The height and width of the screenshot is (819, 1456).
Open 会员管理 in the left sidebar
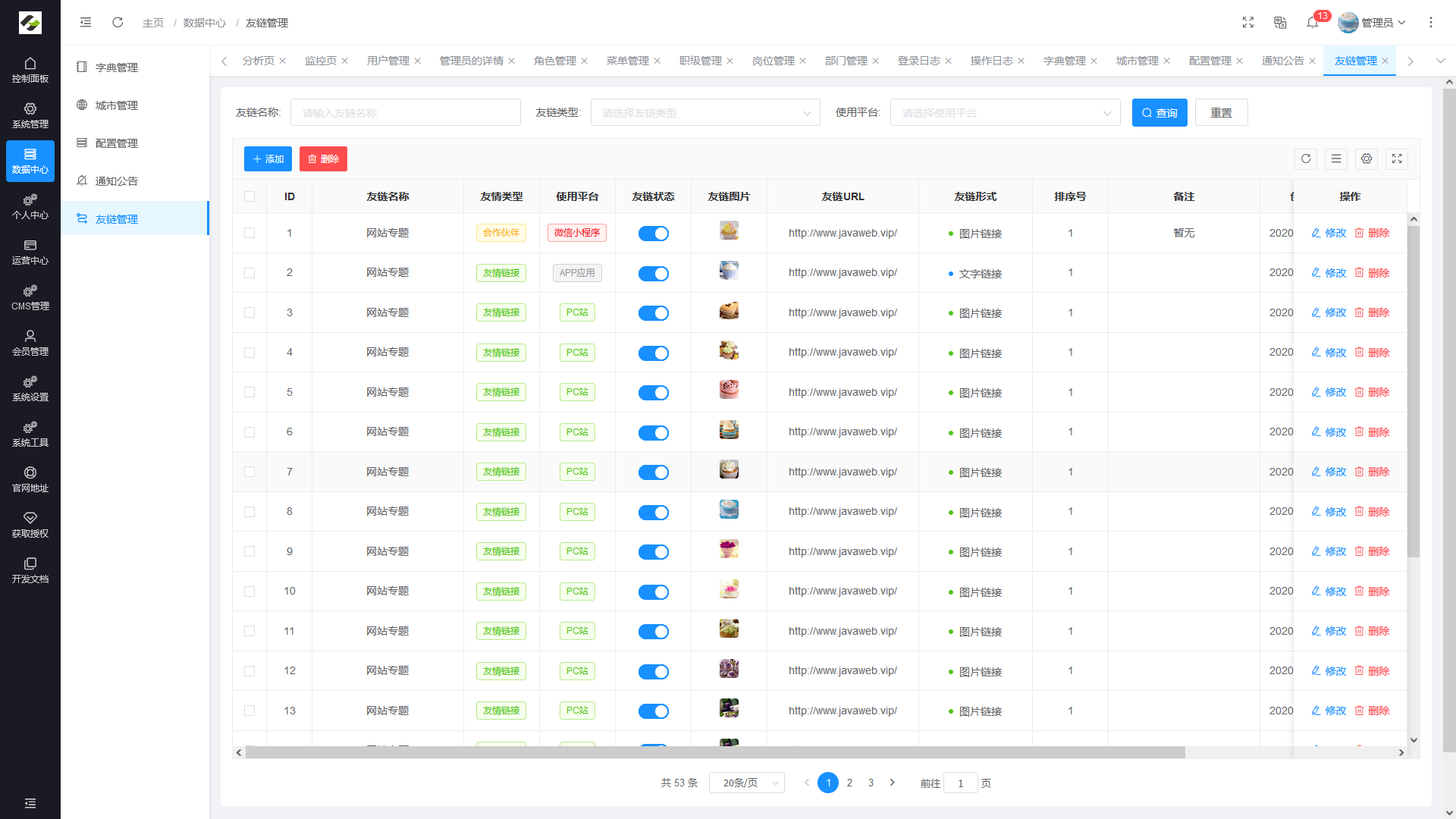tap(30, 343)
